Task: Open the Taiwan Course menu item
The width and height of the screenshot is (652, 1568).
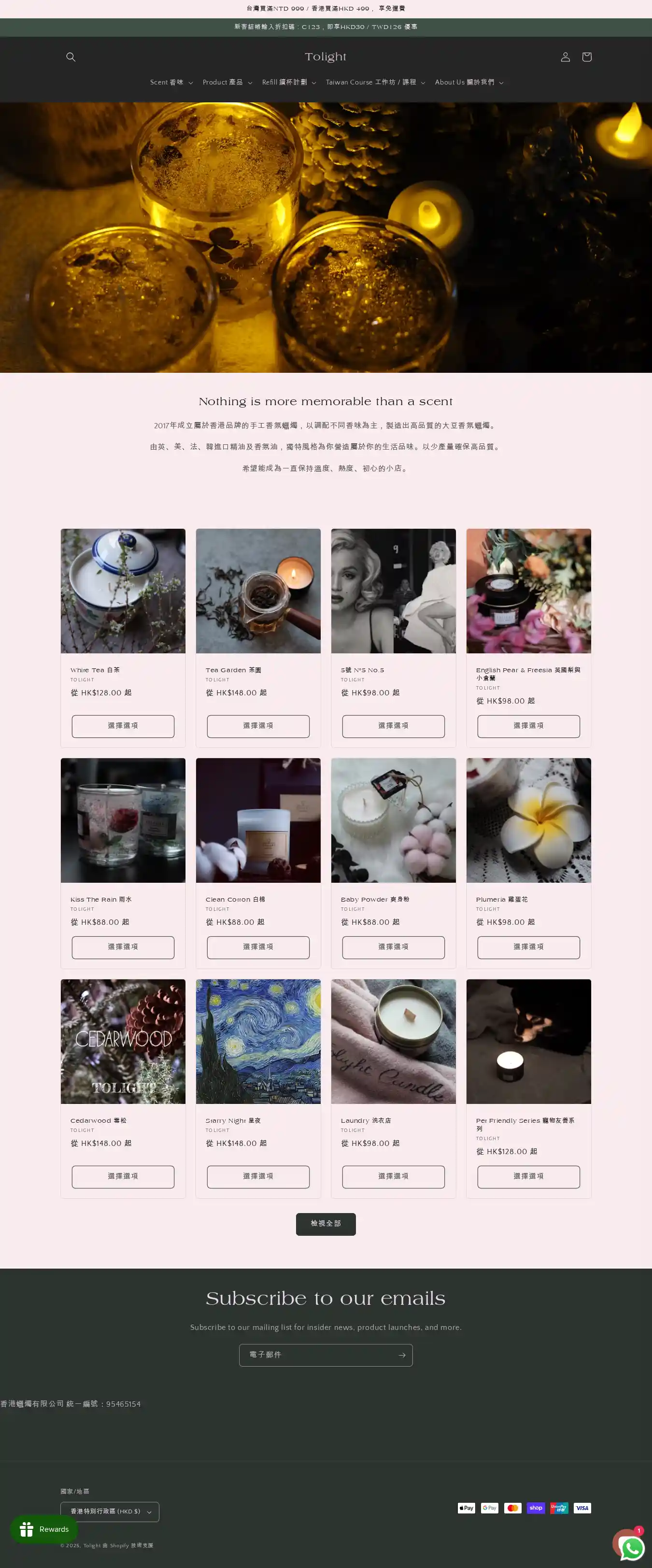Action: point(375,82)
